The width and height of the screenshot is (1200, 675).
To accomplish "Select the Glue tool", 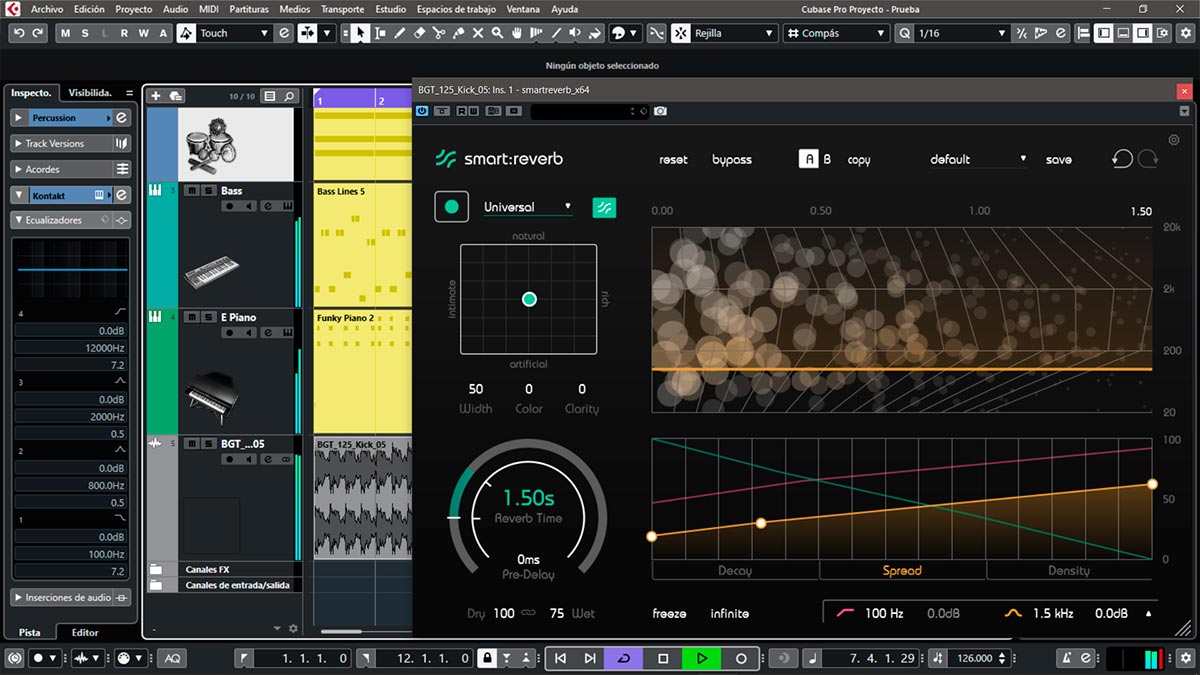I will coord(458,33).
